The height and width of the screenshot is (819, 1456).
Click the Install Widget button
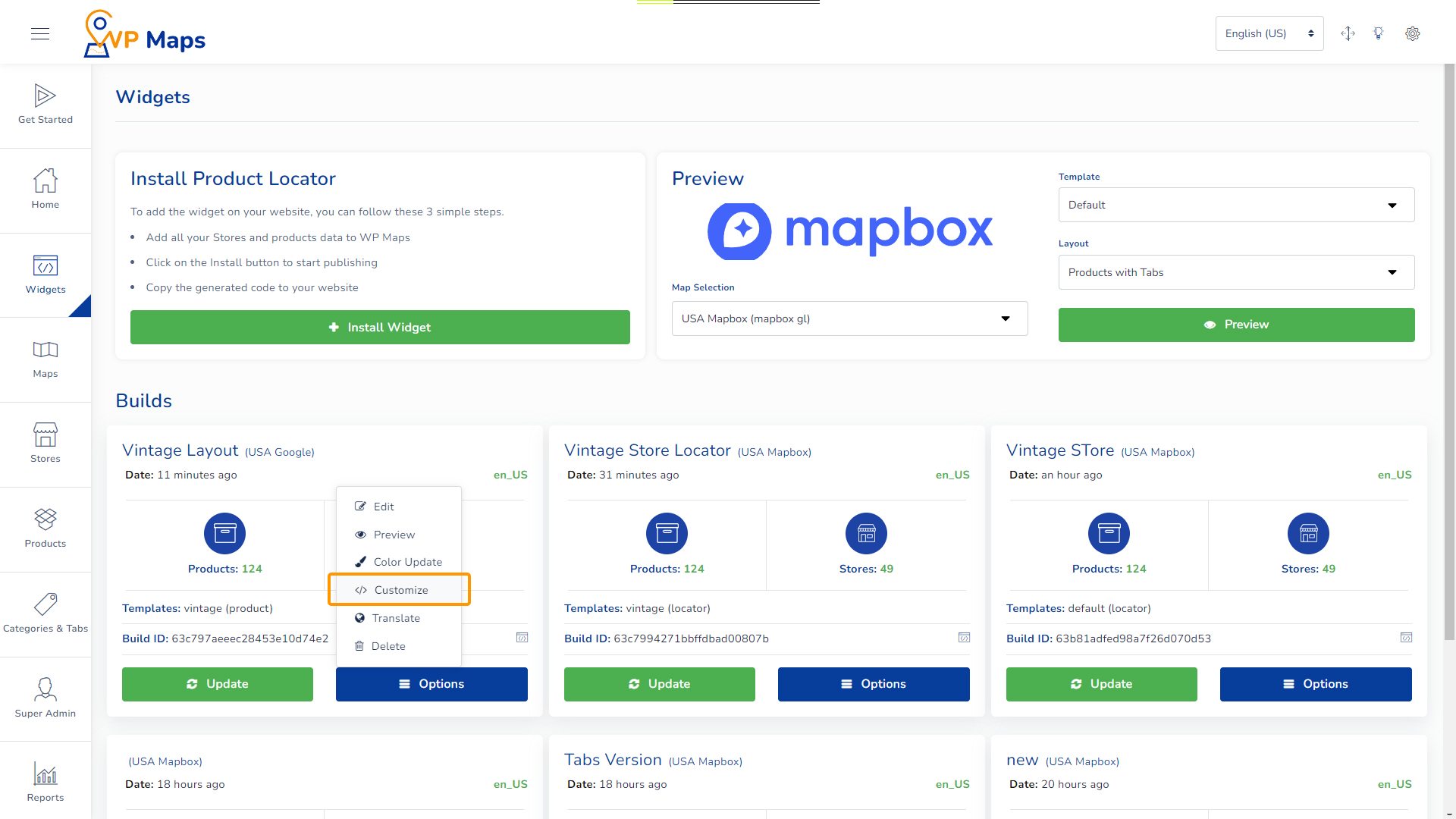[x=380, y=327]
